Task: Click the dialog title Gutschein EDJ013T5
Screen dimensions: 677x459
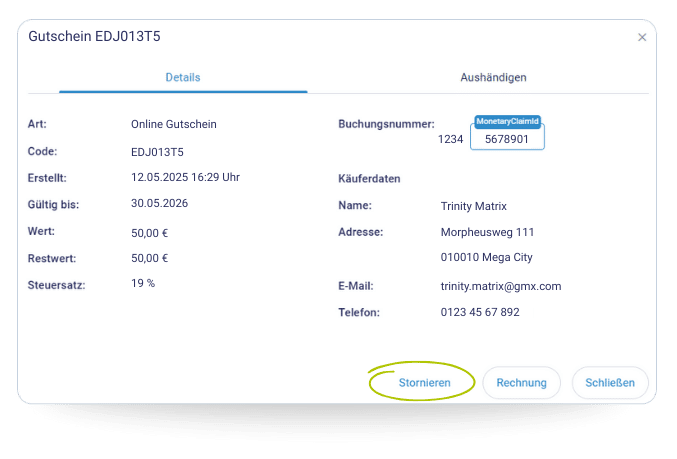Action: coord(94,36)
